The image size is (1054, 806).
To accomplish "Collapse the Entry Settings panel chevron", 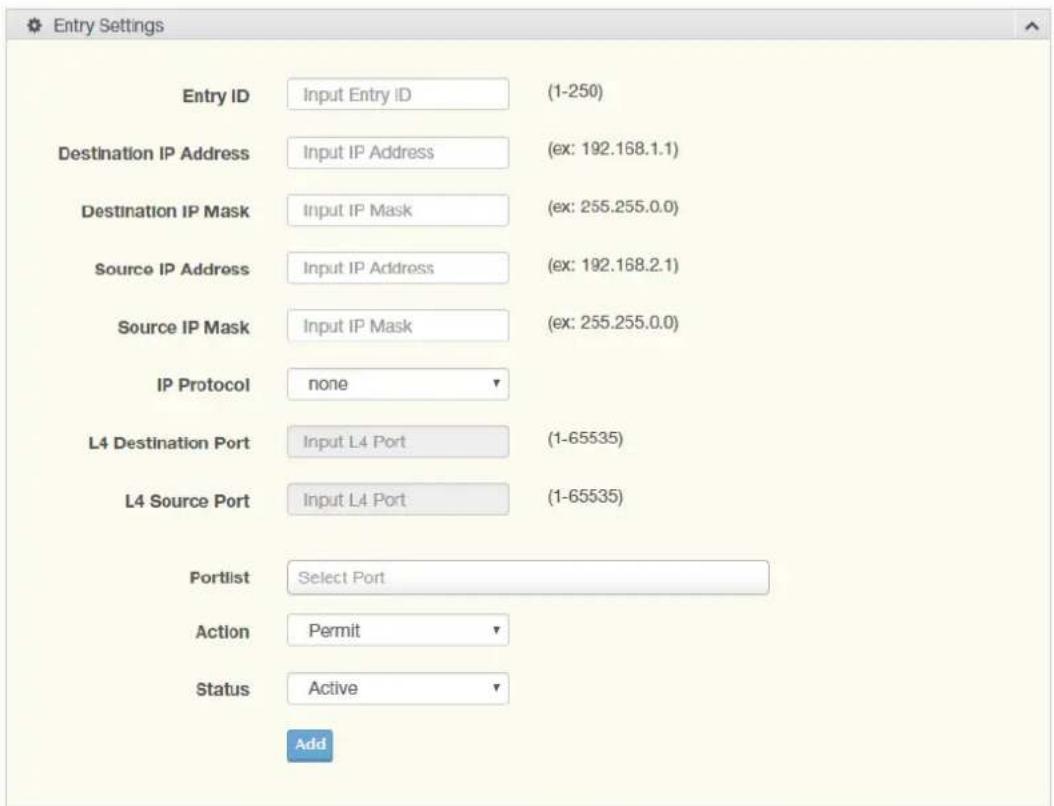I will coord(1031,26).
